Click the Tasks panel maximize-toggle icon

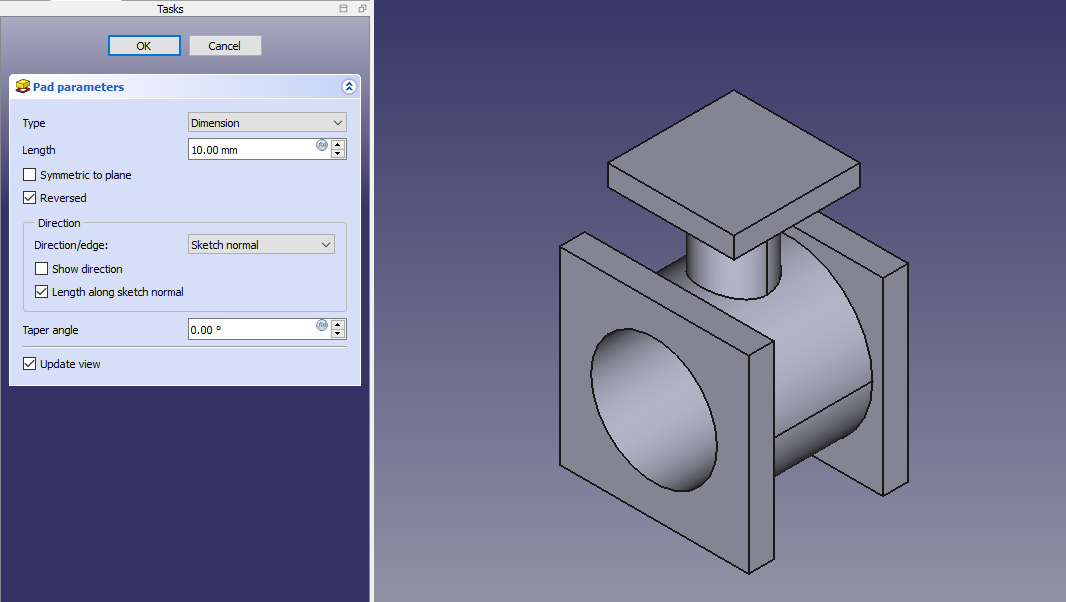tap(344, 9)
